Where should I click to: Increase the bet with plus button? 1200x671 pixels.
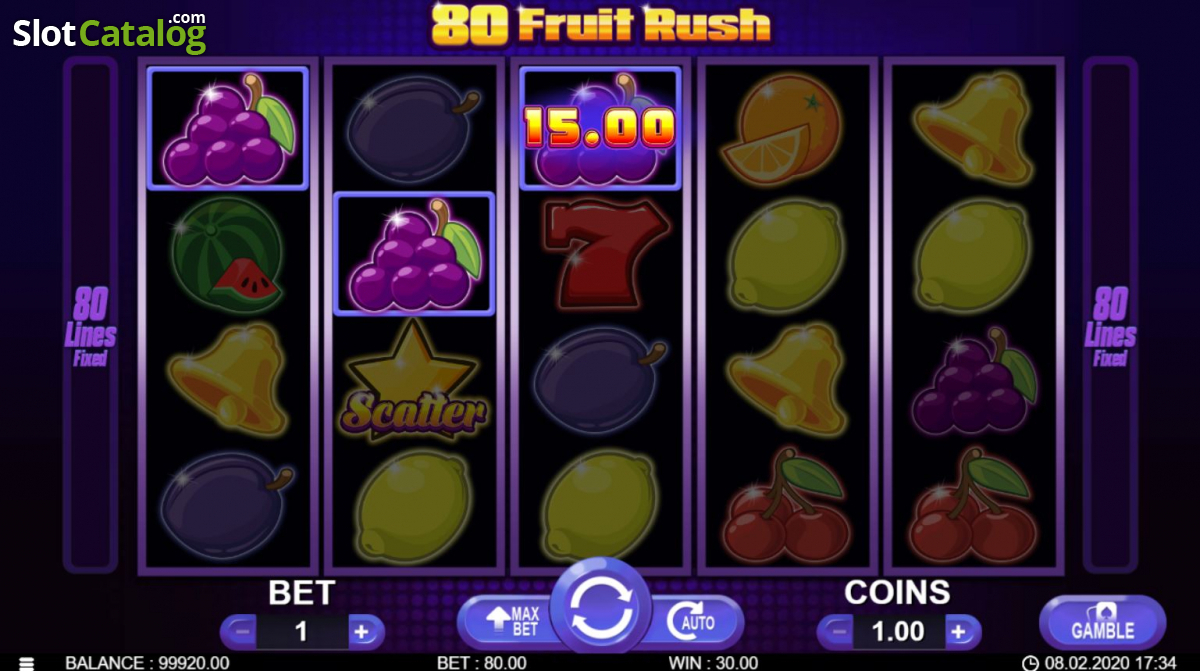pos(362,631)
